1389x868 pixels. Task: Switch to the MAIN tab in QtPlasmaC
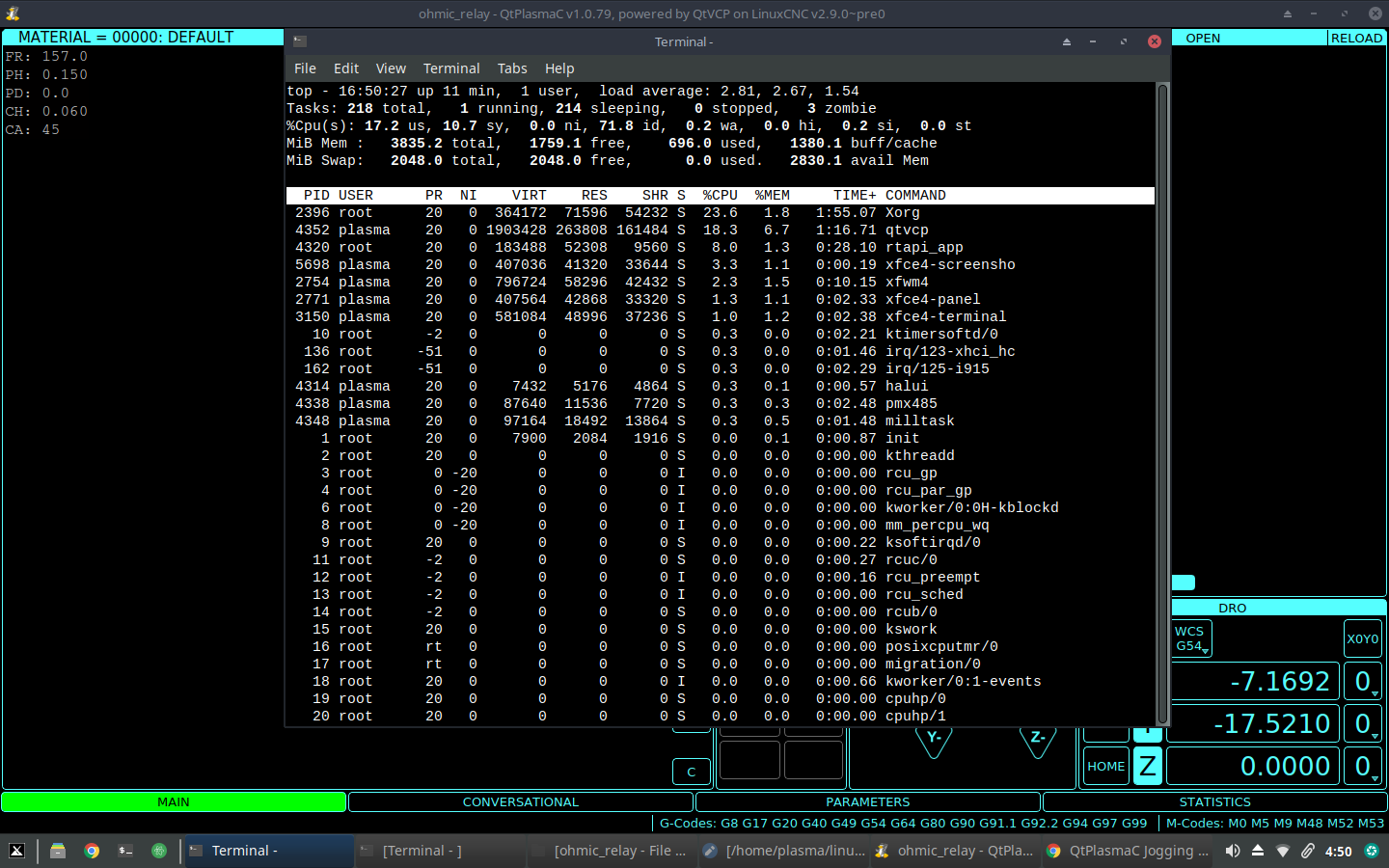click(x=174, y=801)
